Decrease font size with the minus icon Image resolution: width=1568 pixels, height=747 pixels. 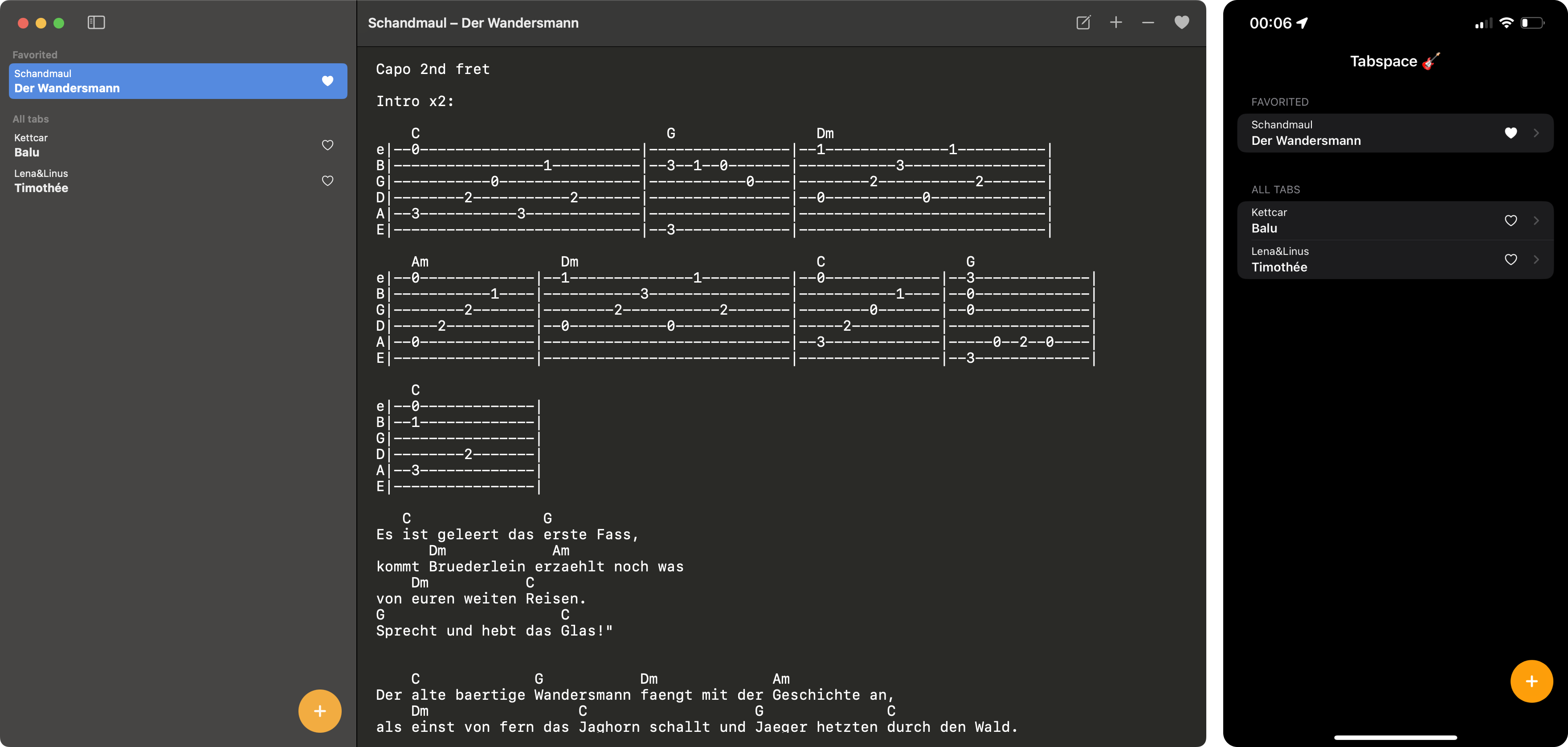coord(1148,23)
